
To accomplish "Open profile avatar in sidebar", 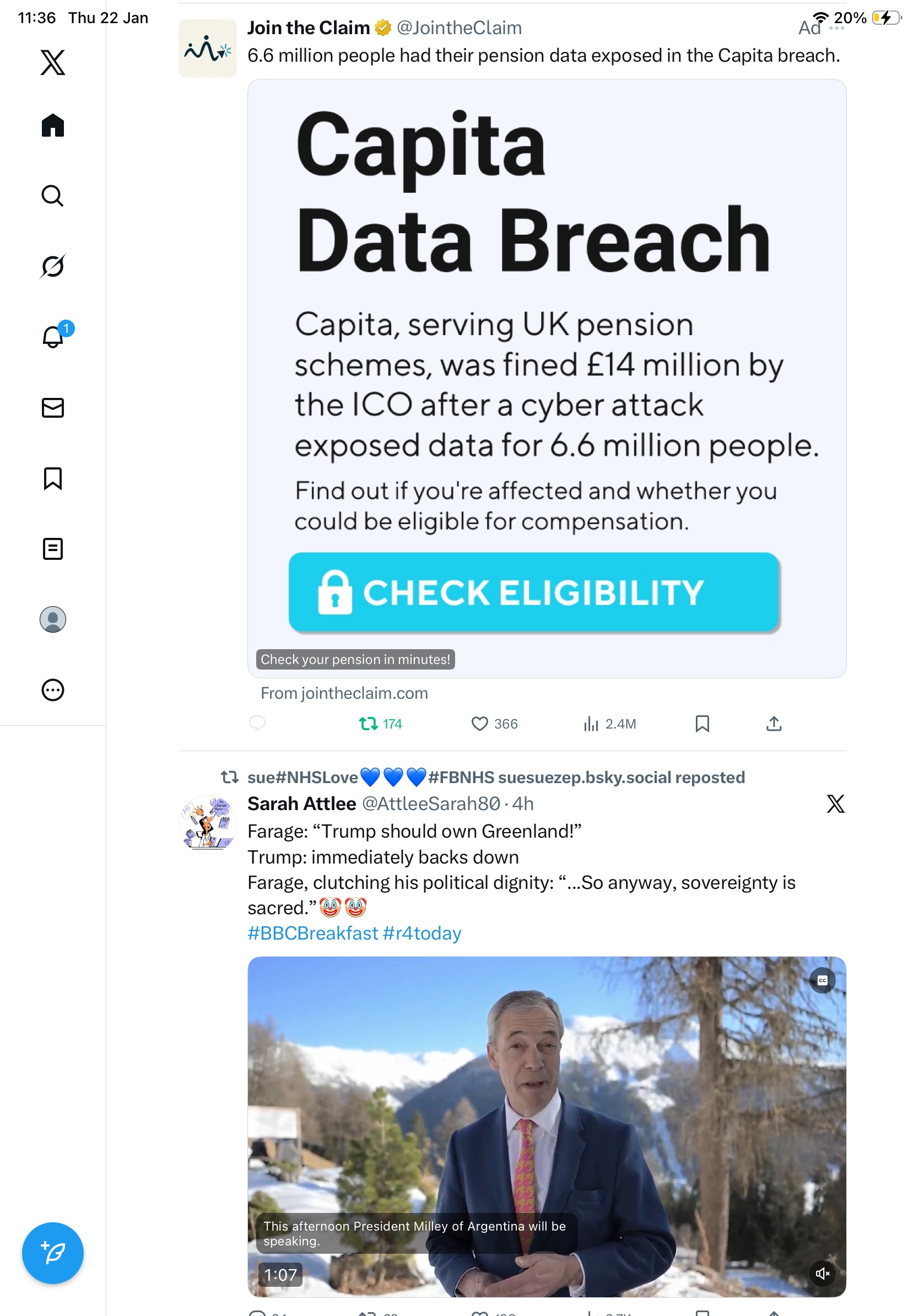I will pyautogui.click(x=53, y=619).
